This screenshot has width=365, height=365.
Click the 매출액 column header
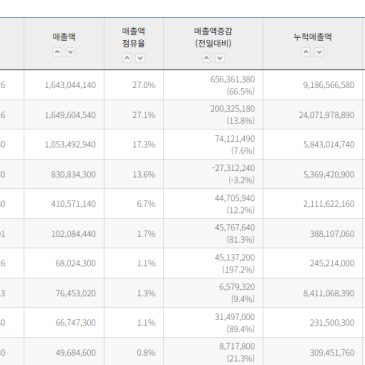pos(64,37)
